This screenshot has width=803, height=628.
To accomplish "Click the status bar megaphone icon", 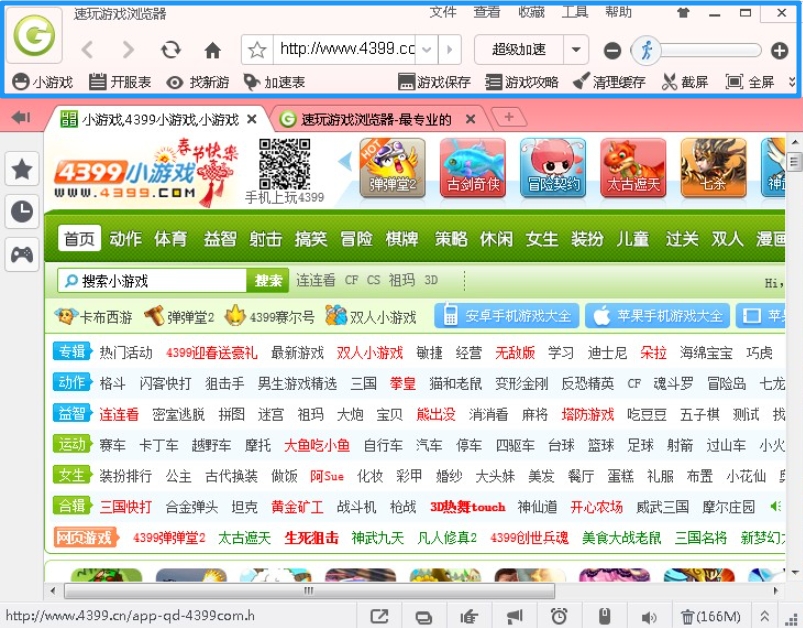I will click(x=514, y=616).
